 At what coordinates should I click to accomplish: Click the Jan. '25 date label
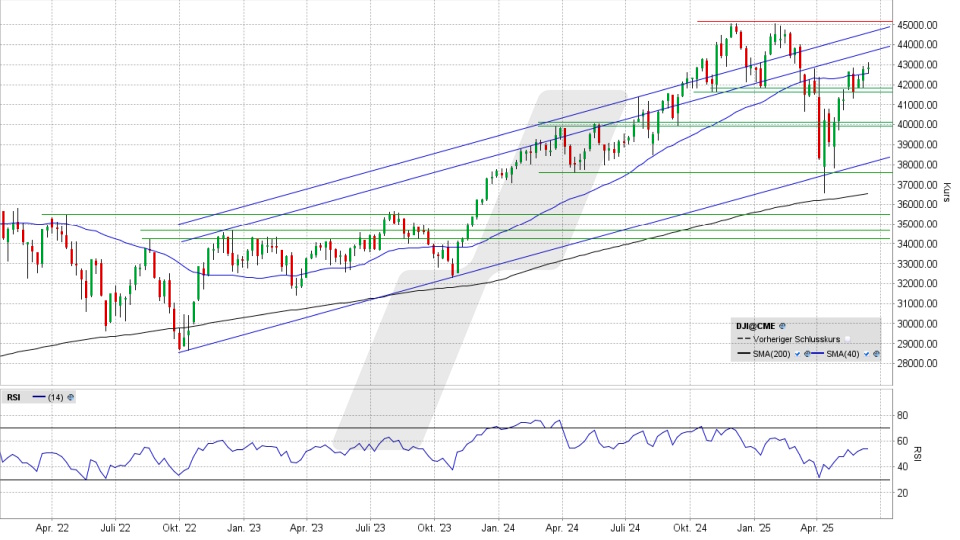(x=754, y=528)
